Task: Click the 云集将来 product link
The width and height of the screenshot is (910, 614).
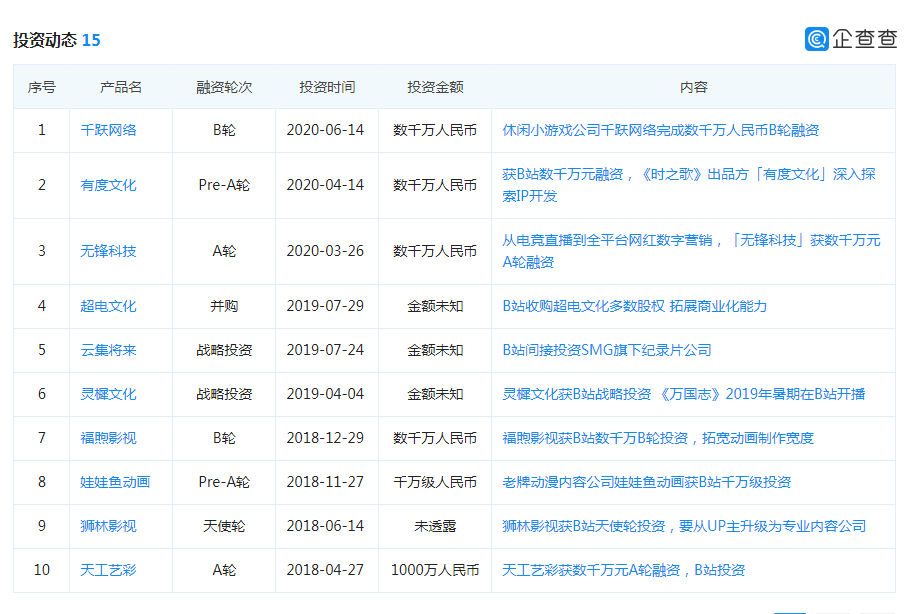Action: click(x=108, y=350)
